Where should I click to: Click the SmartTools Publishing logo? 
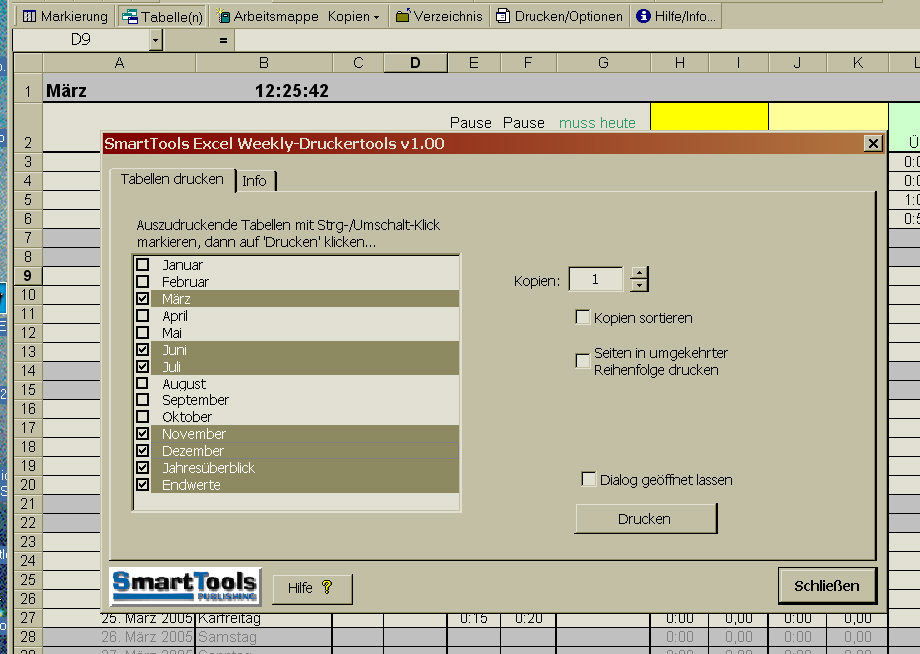tap(185, 586)
